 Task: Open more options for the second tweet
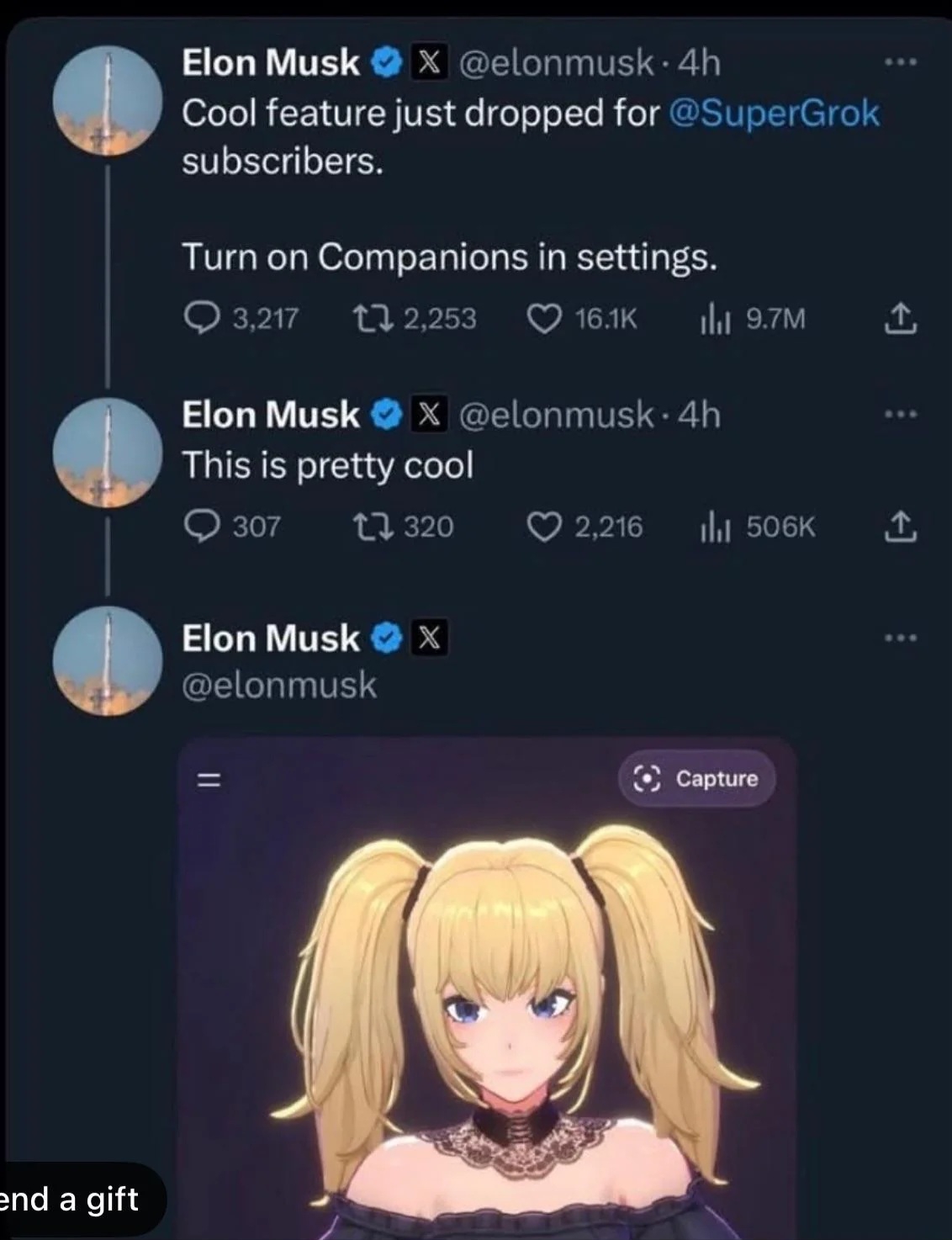901,414
